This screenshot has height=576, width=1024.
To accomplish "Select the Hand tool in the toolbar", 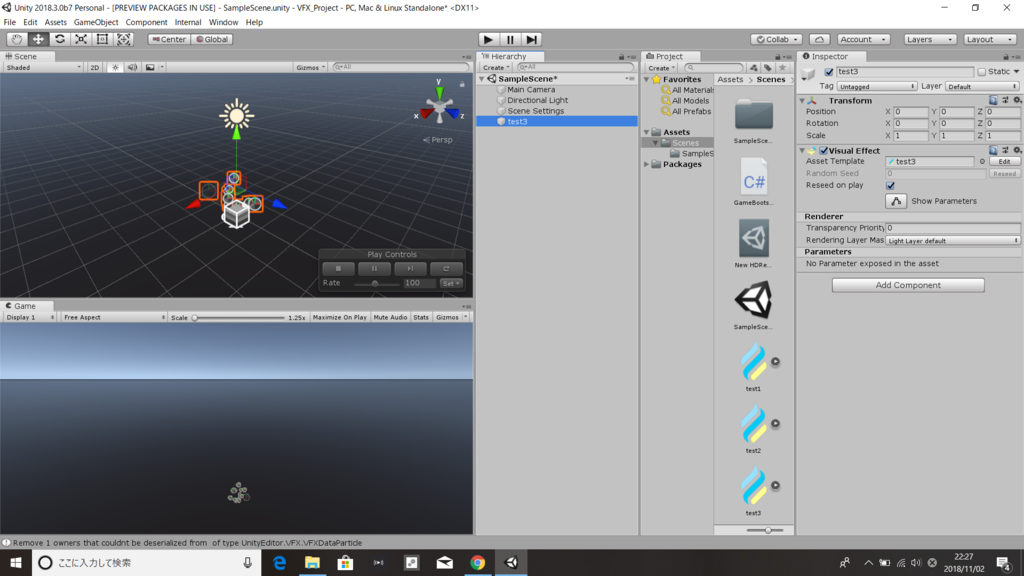I will 16,39.
